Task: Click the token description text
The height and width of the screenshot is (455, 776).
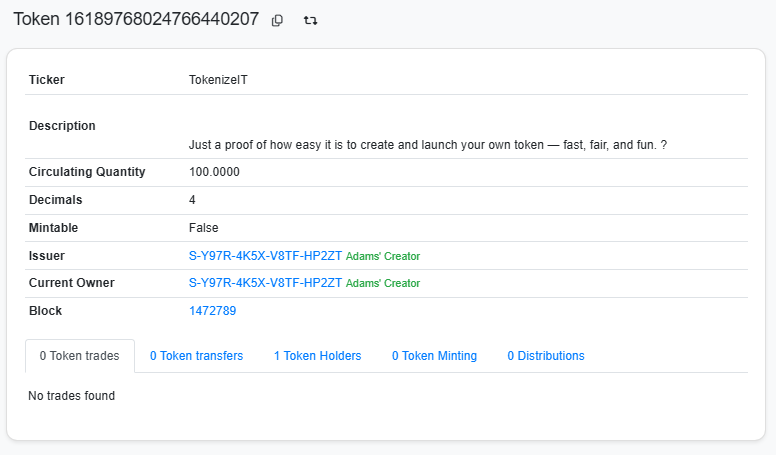Action: (428, 145)
